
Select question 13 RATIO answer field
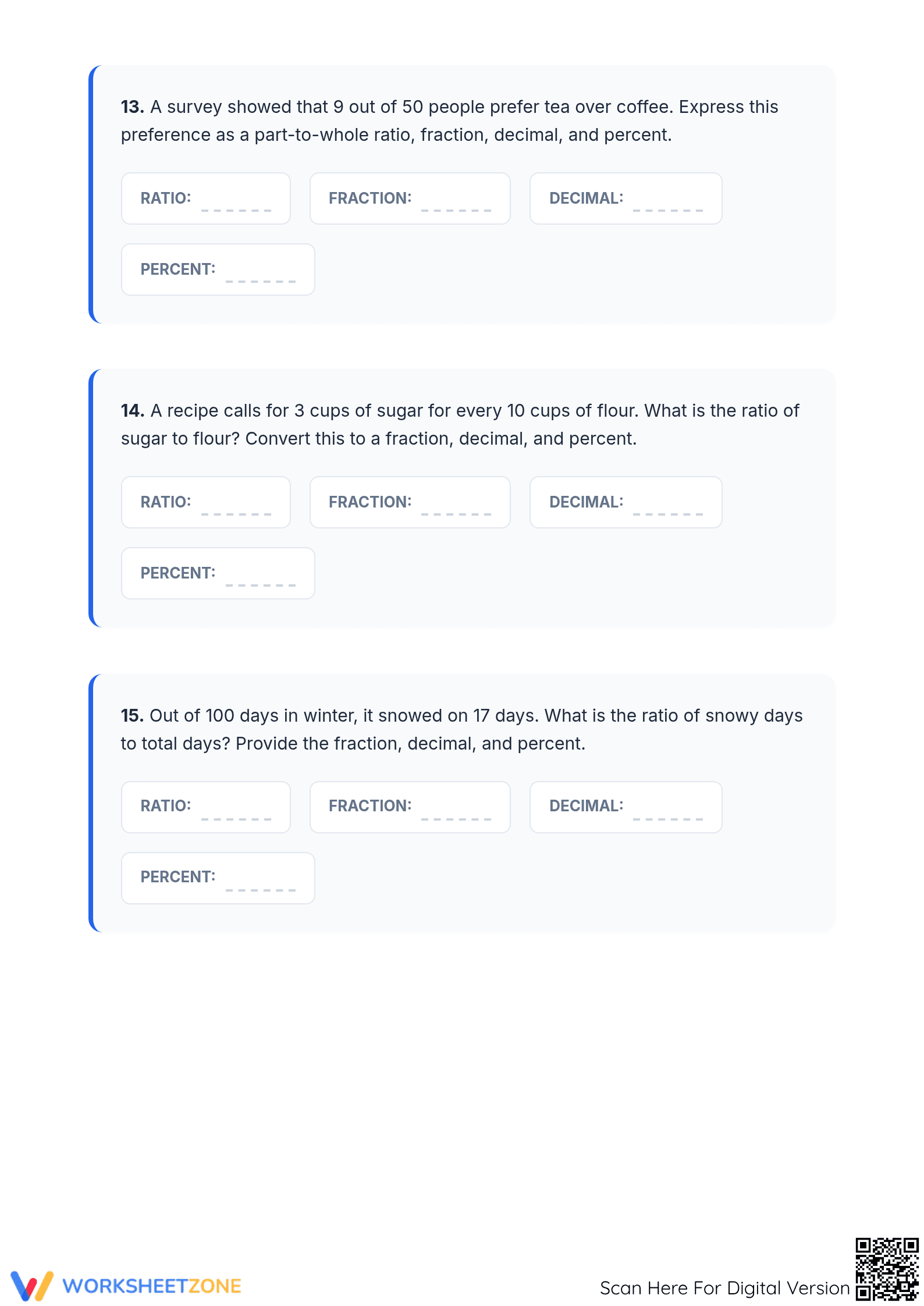(206, 198)
